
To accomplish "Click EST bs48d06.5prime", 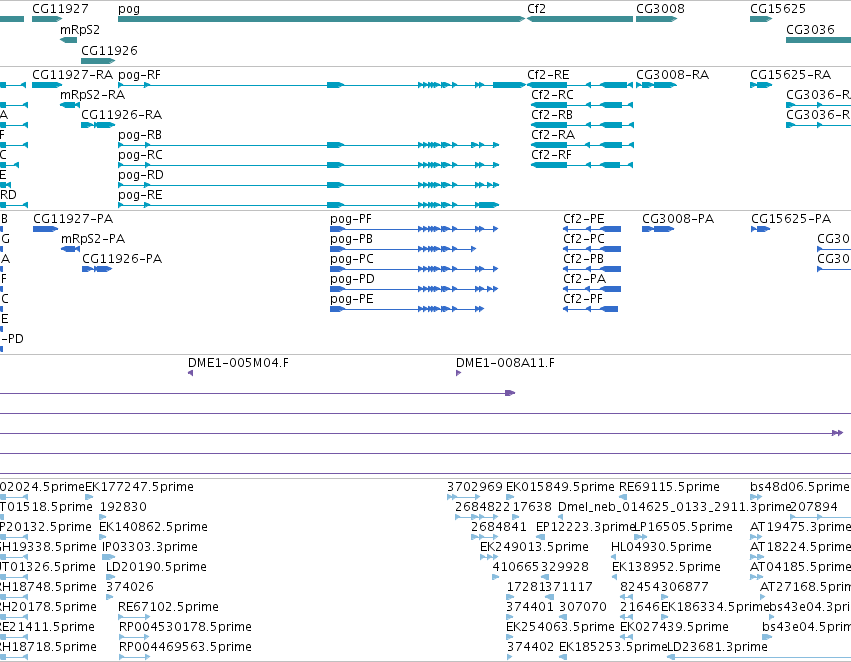I will [x=756, y=496].
